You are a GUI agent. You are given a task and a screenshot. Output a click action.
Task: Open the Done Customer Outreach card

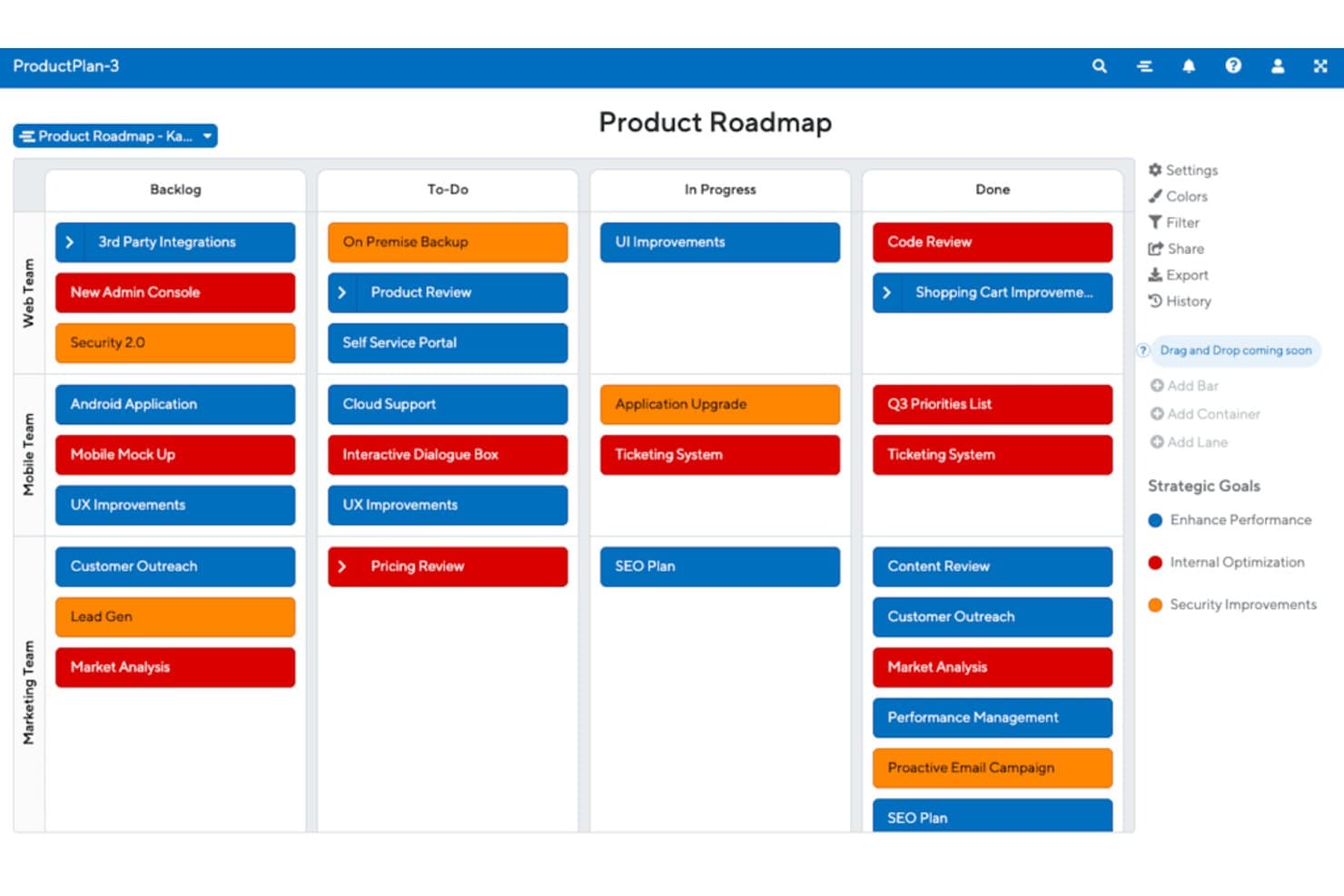pyautogui.click(x=993, y=616)
